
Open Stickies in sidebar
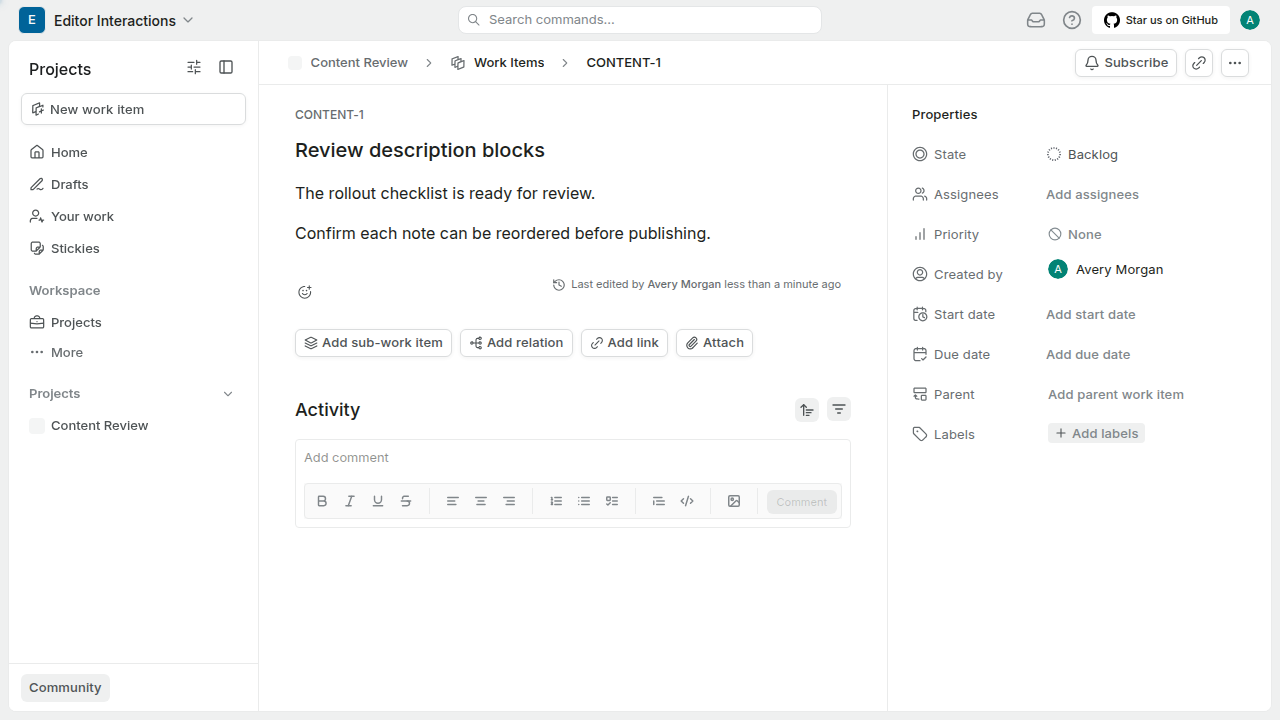[x=133, y=249]
